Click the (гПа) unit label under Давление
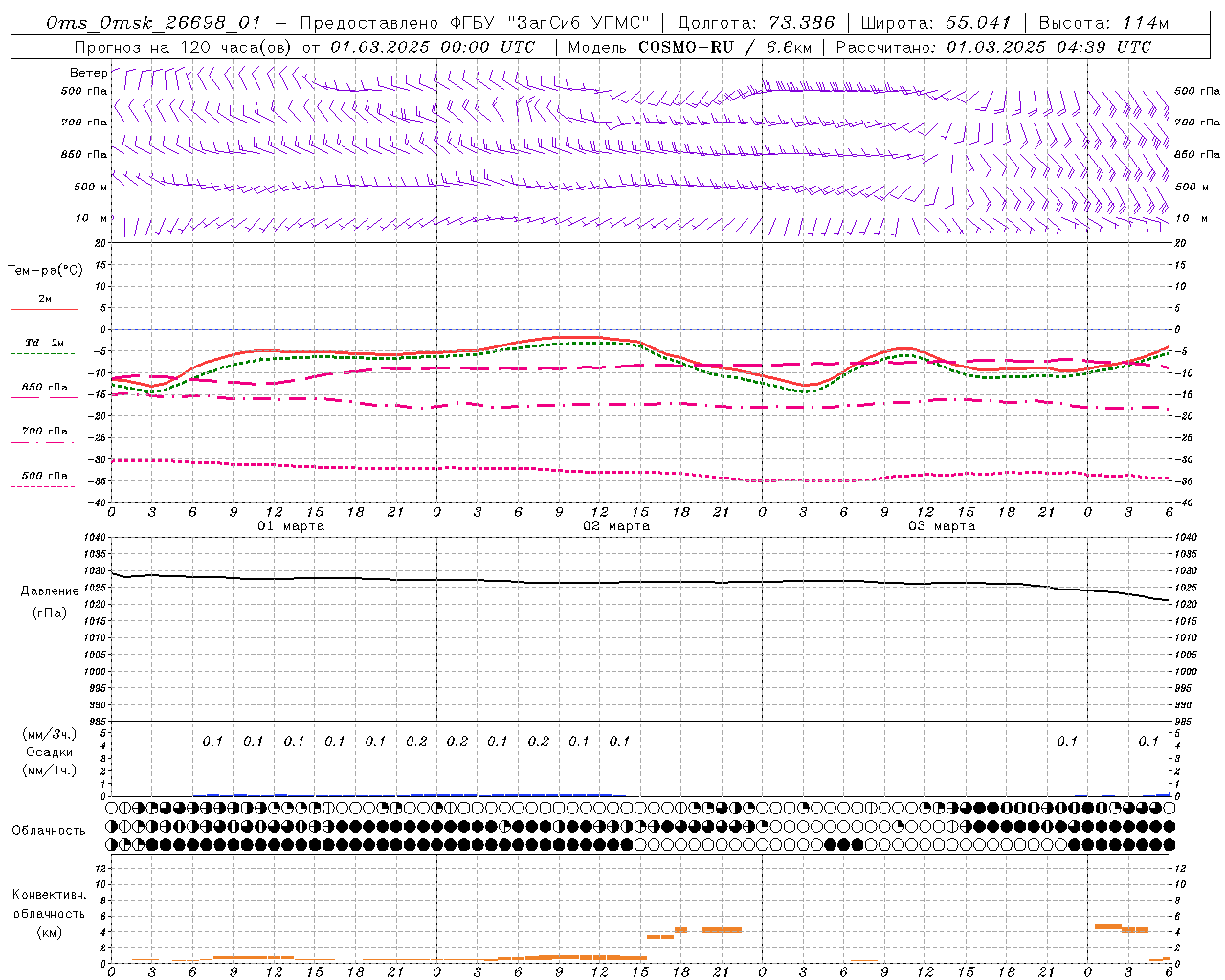This screenshot has height=980, width=1225. coord(50,612)
